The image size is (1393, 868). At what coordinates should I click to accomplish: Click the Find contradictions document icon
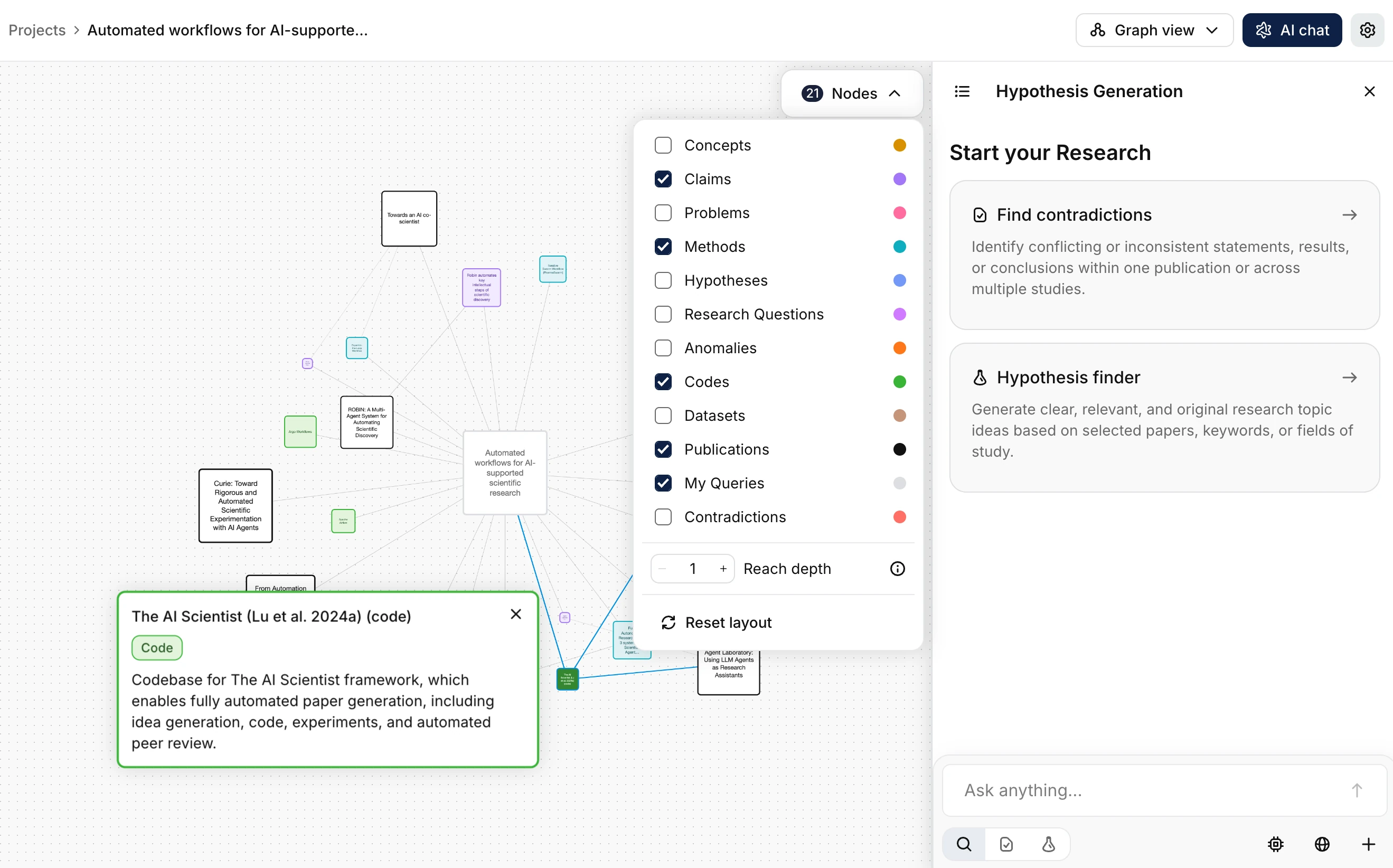tap(980, 215)
